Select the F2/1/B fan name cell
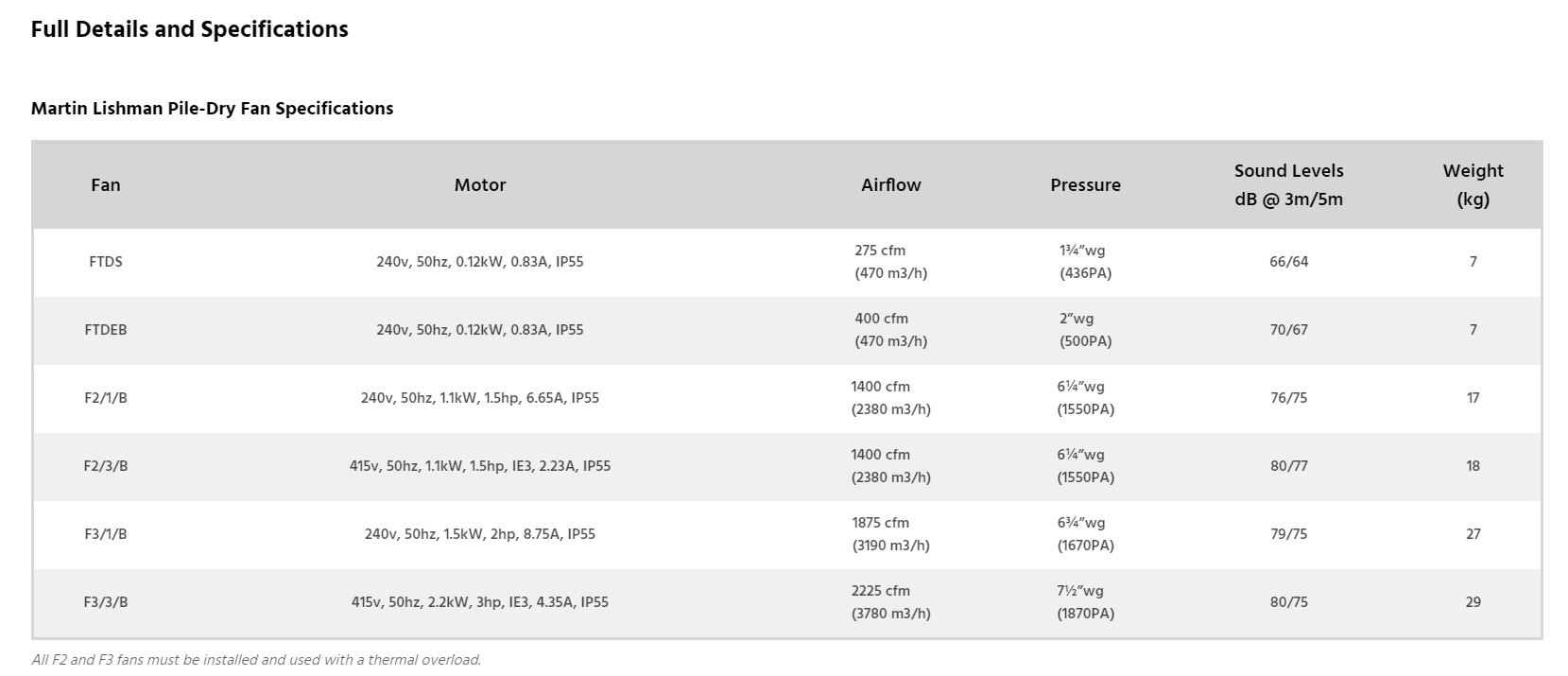 point(106,398)
